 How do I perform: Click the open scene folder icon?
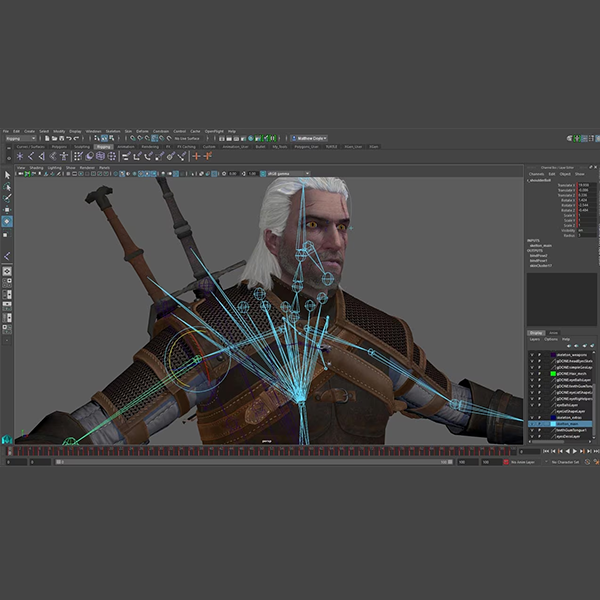[54, 138]
